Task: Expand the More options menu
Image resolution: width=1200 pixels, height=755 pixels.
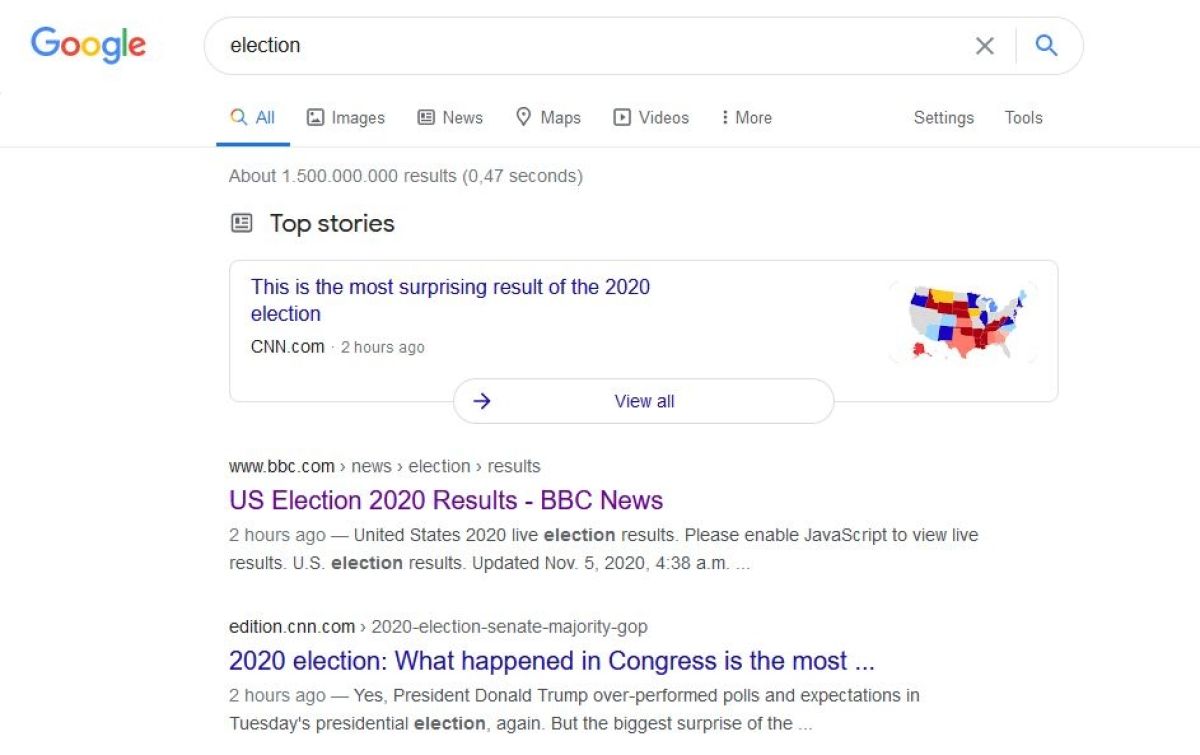Action: tap(746, 117)
